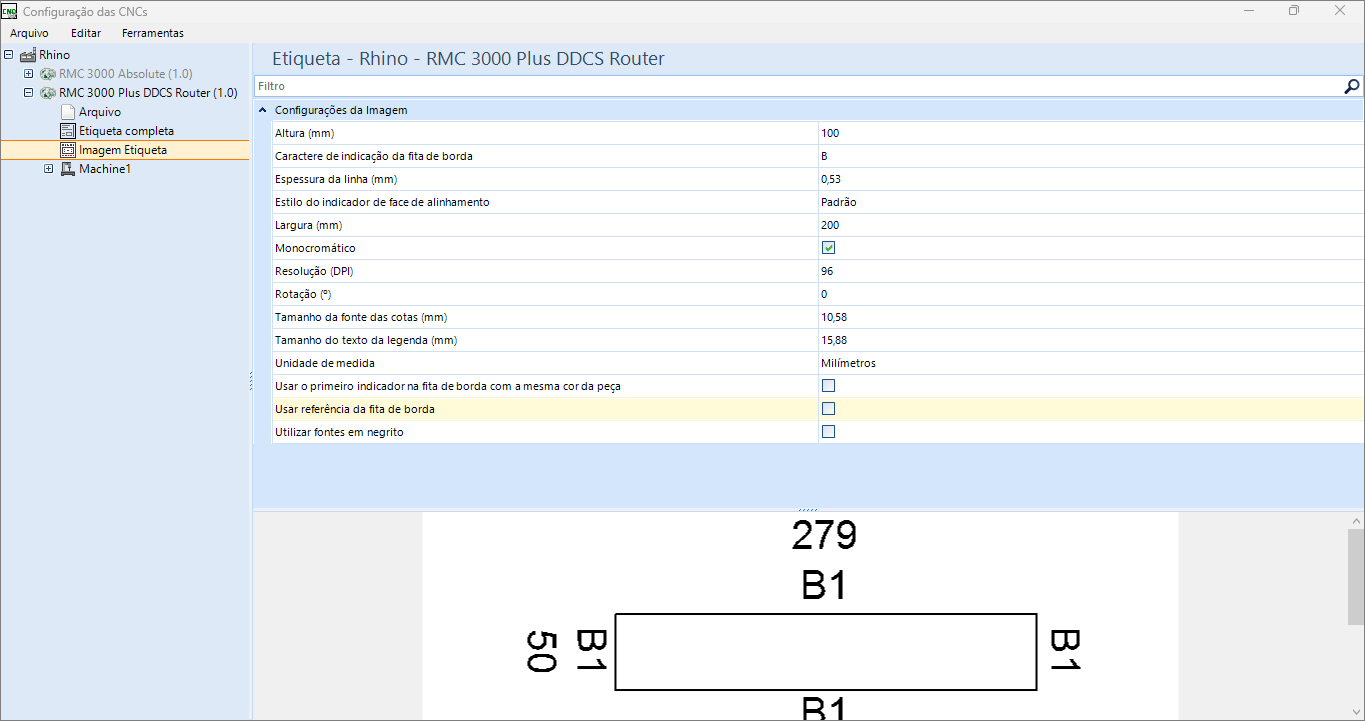
Task: Restore the window size
Action: pyautogui.click(x=1294, y=11)
